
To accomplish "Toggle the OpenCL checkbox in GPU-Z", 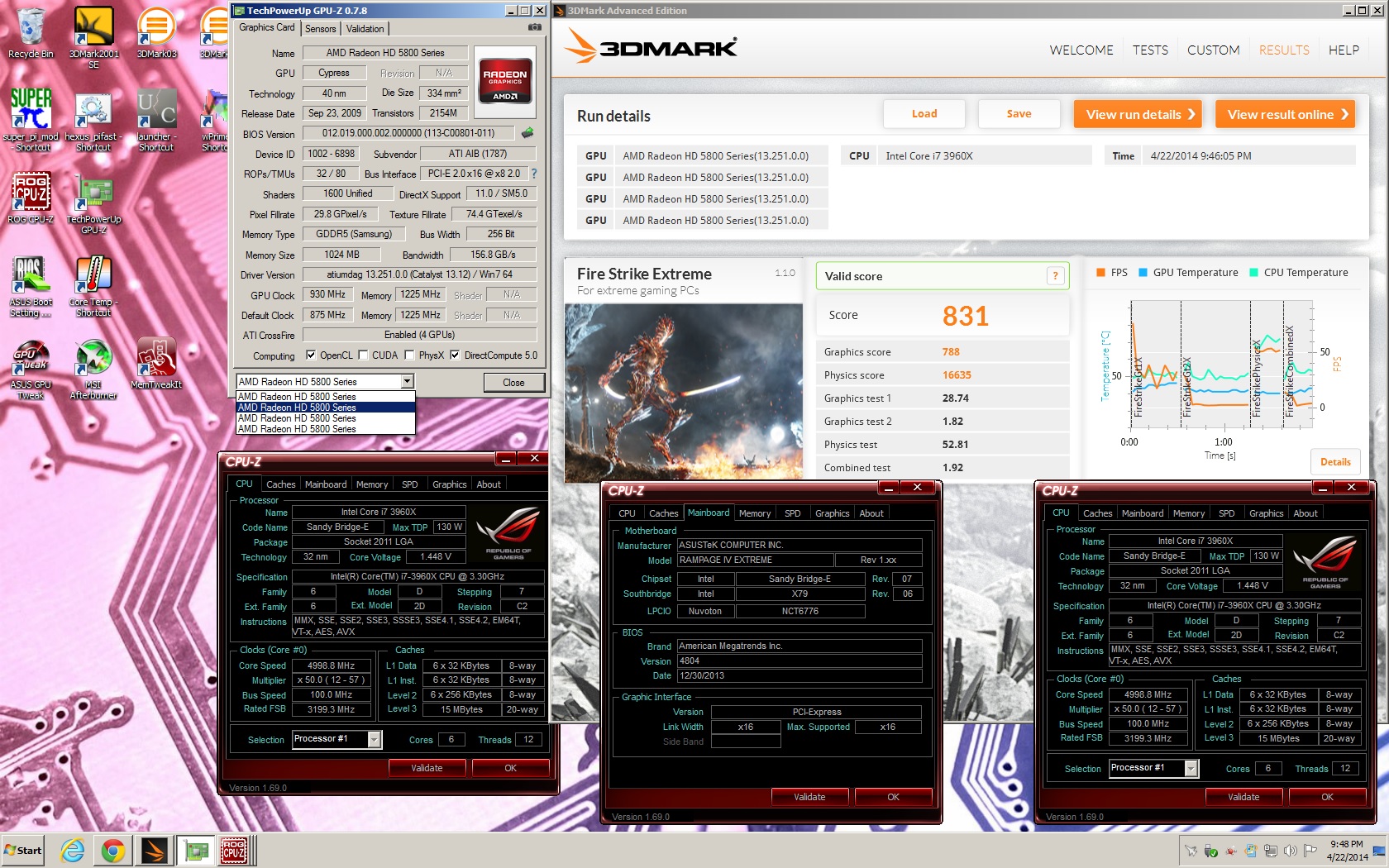I will coord(311,355).
